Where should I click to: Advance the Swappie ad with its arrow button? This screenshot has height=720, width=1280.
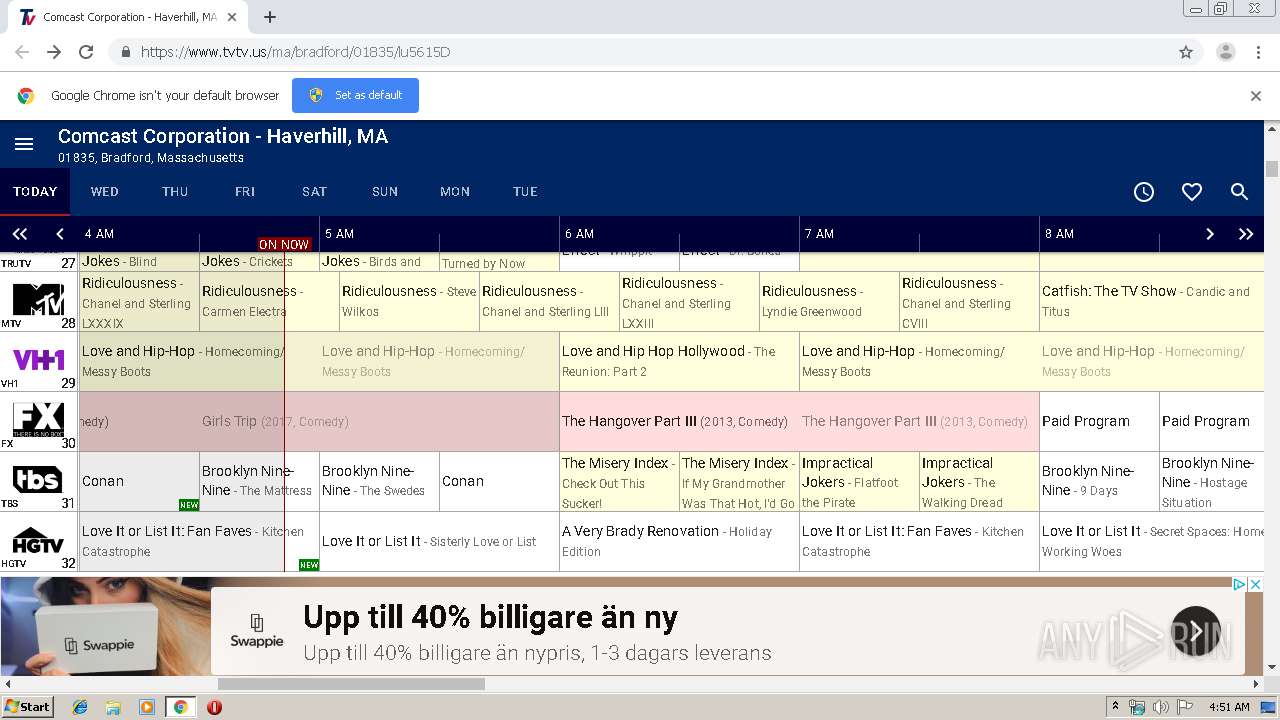[1196, 631]
